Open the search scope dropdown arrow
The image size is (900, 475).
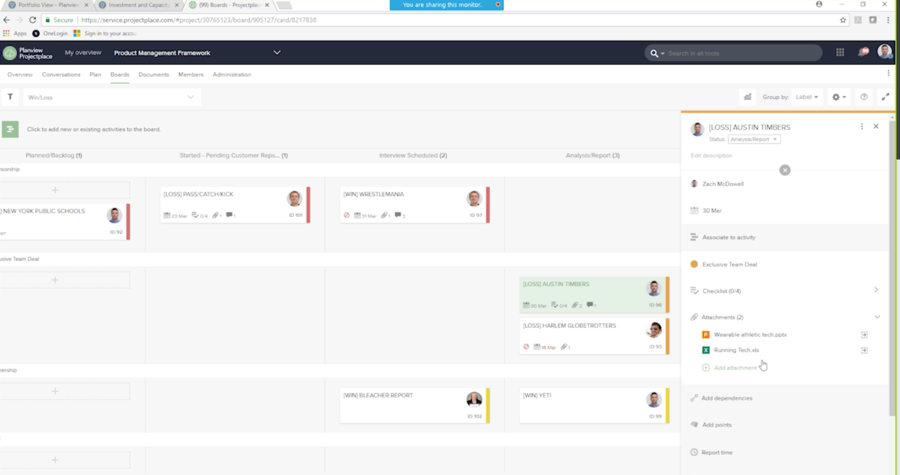click(x=662, y=53)
